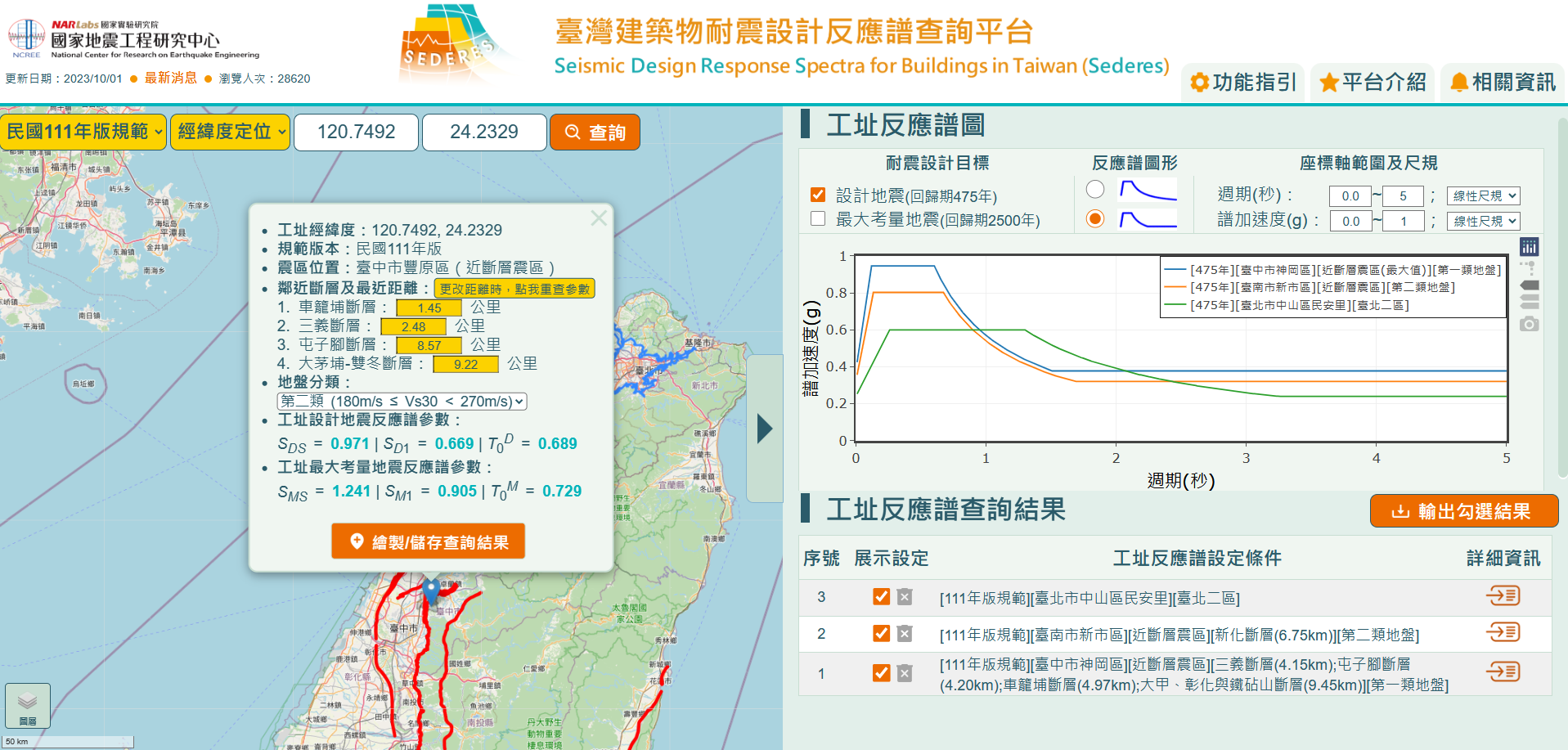The height and width of the screenshot is (750, 1568).
Task: Select the first response spectrum shape radio
Action: point(1095,190)
